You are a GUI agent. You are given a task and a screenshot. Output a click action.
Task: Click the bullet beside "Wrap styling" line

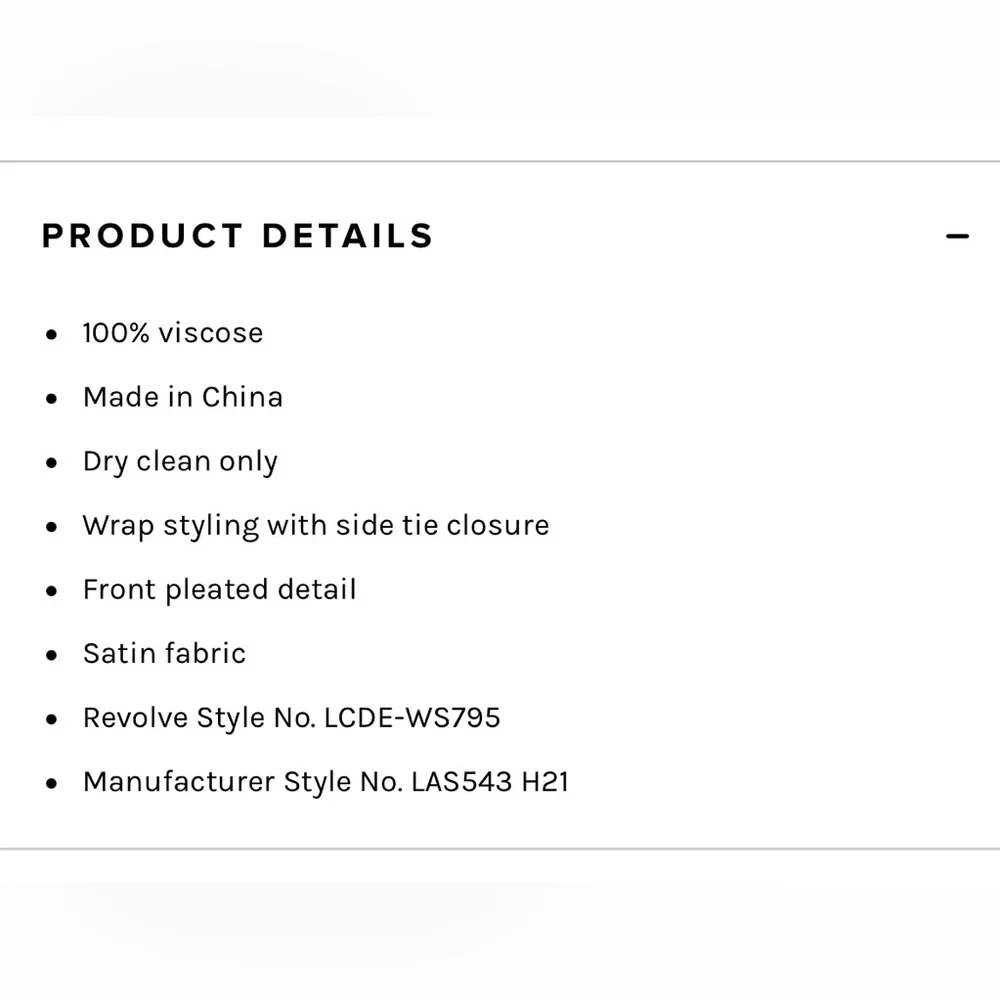coord(52,527)
